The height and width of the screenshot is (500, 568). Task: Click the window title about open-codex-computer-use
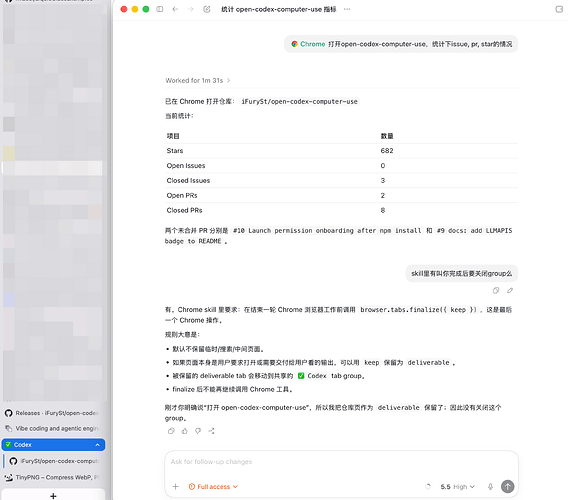279,9
